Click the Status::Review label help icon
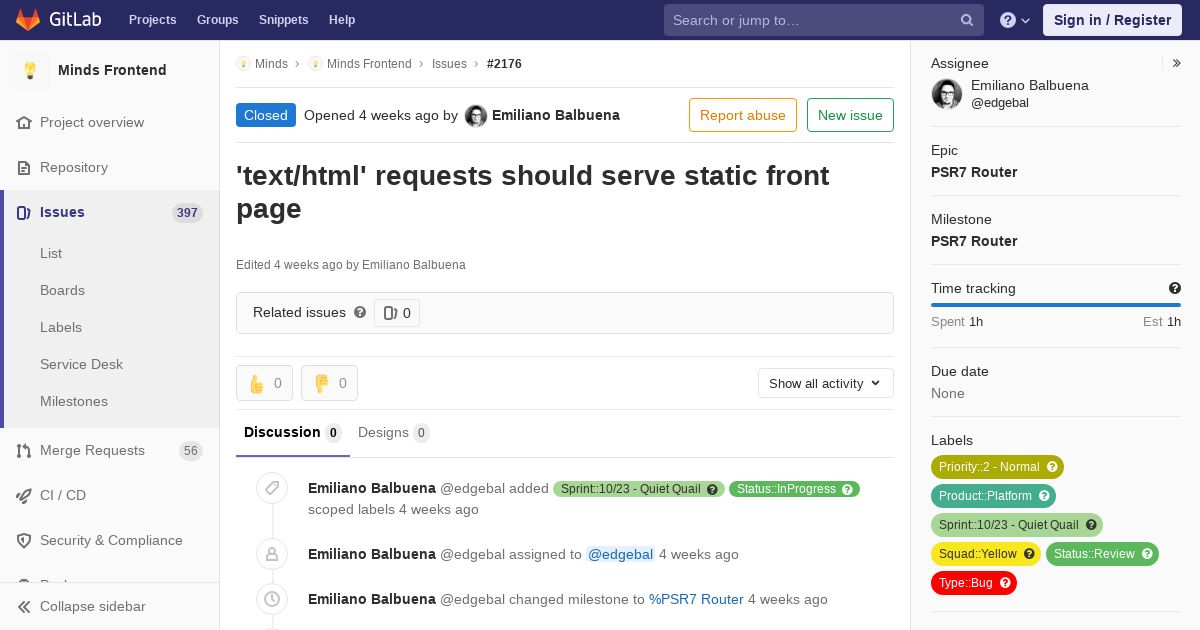 [1147, 554]
